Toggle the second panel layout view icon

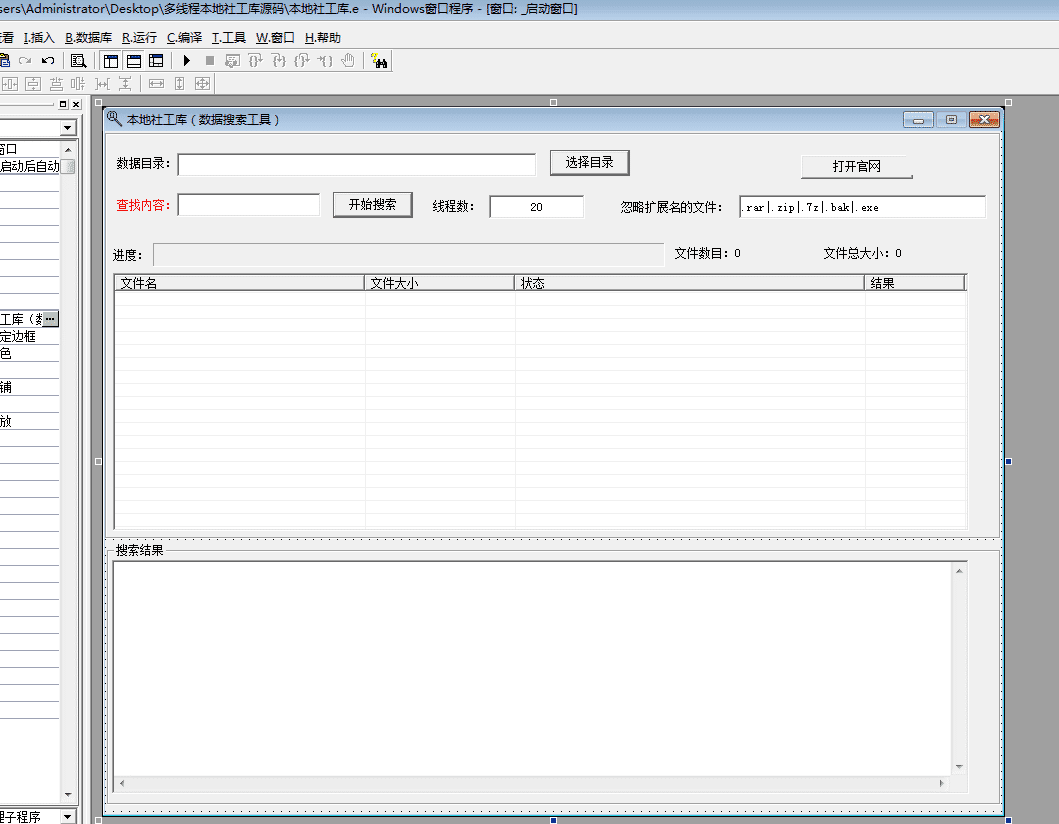pos(133,61)
